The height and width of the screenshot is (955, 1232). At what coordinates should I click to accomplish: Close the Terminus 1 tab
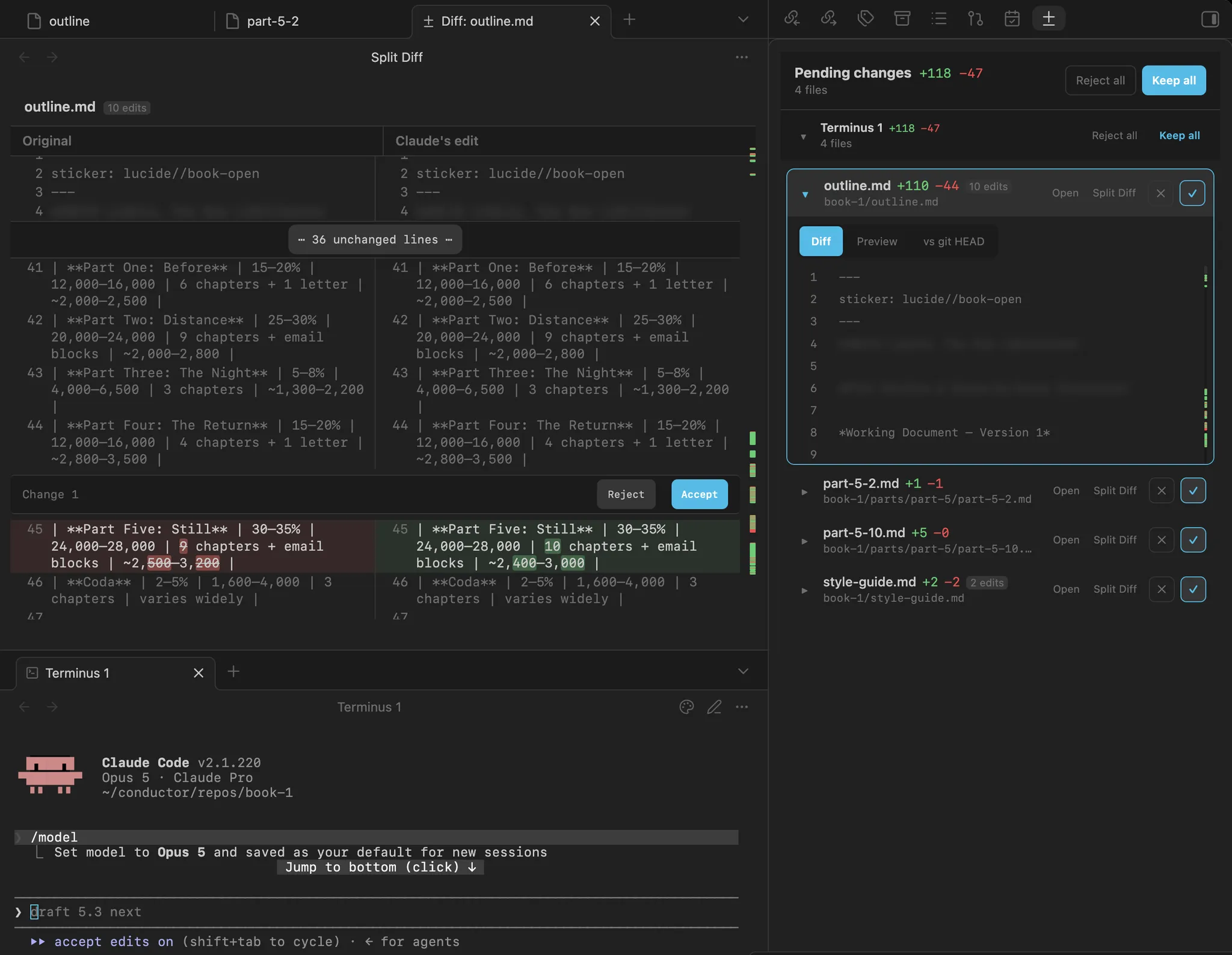pos(199,673)
